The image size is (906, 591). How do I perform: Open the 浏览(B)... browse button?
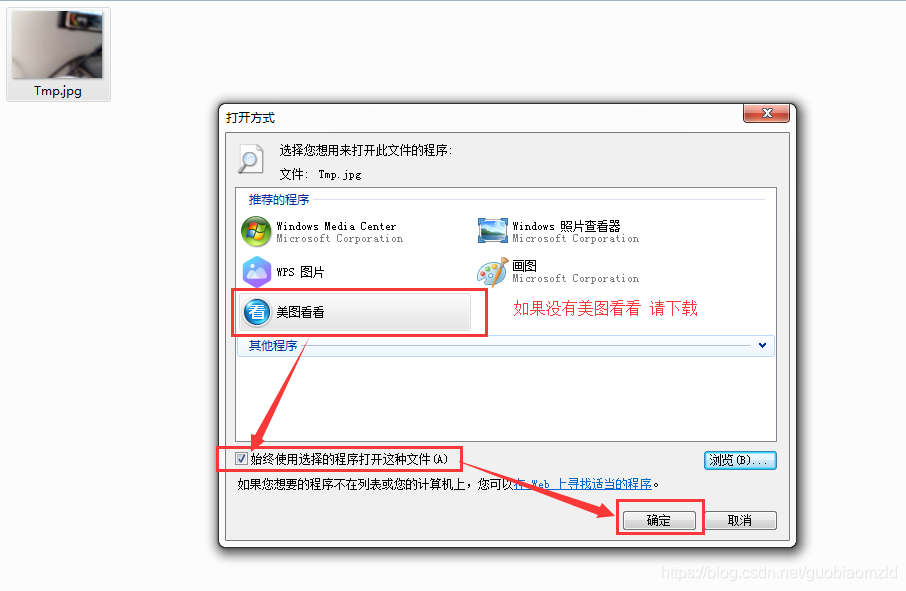click(x=740, y=460)
